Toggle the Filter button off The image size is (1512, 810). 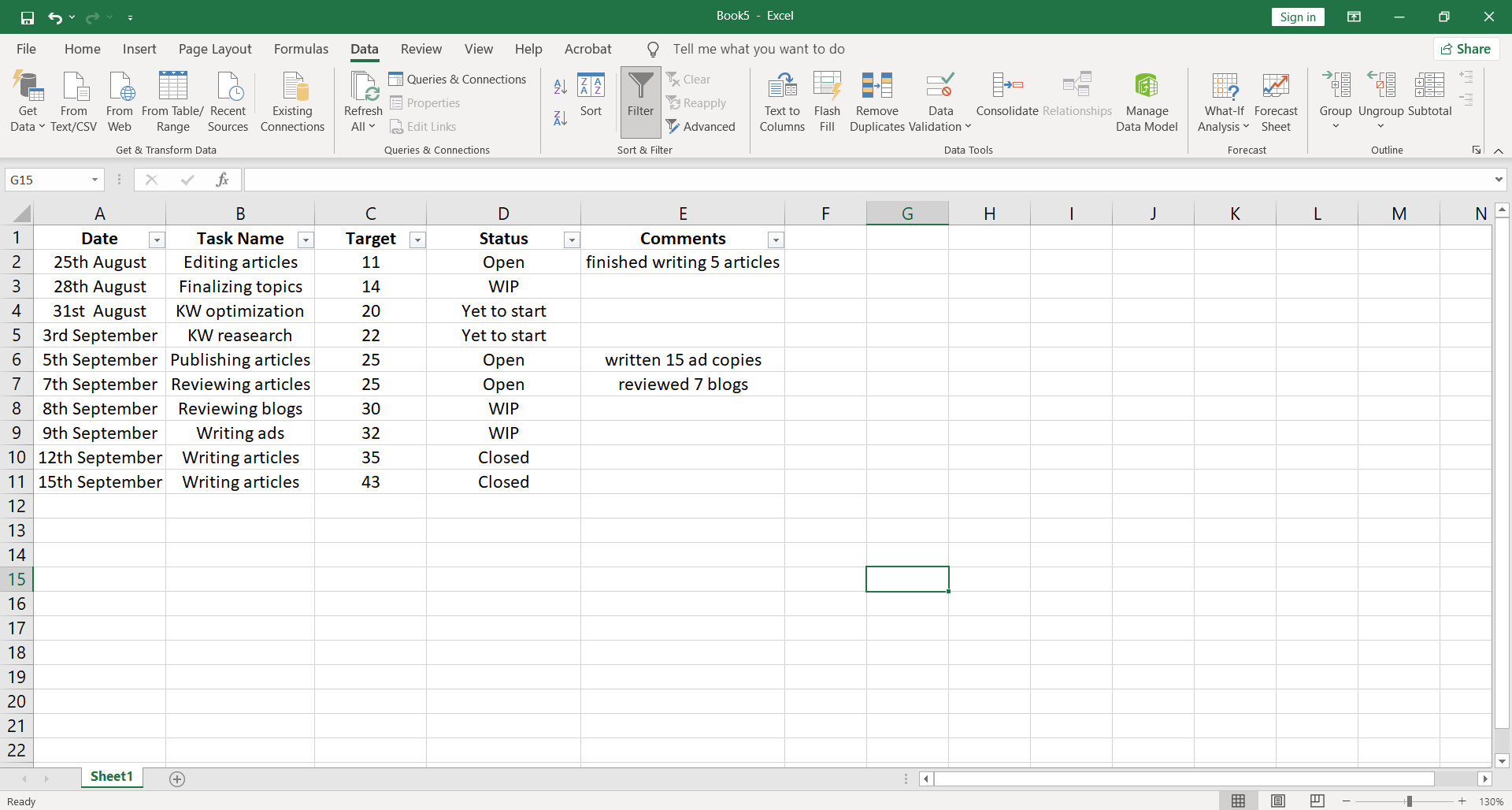point(640,95)
